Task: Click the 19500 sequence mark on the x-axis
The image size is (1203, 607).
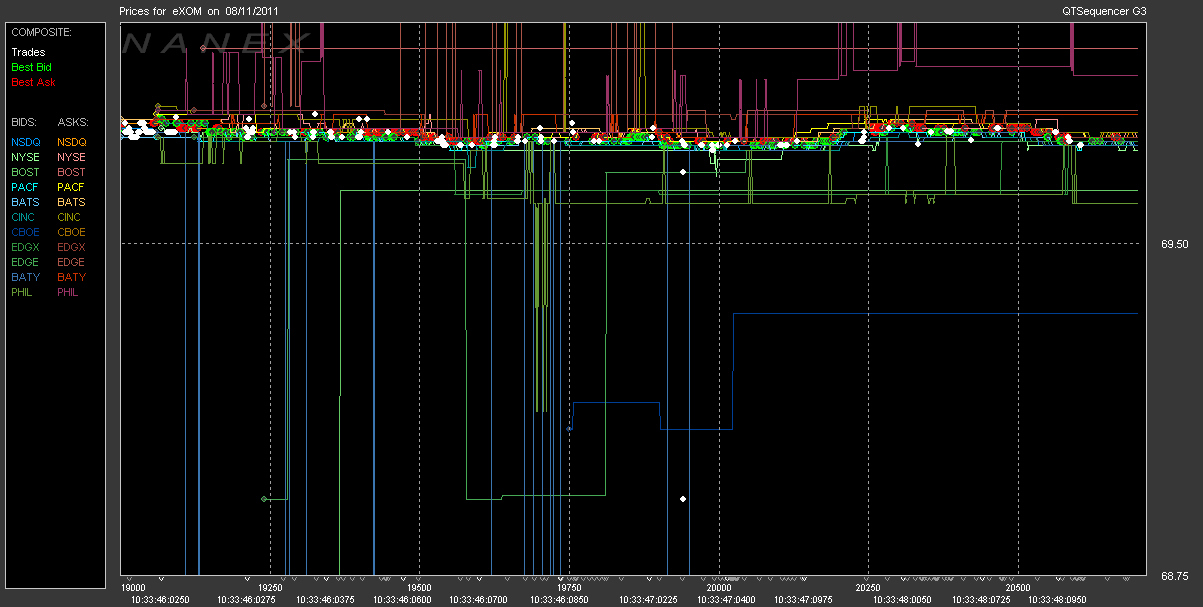Action: click(x=419, y=588)
